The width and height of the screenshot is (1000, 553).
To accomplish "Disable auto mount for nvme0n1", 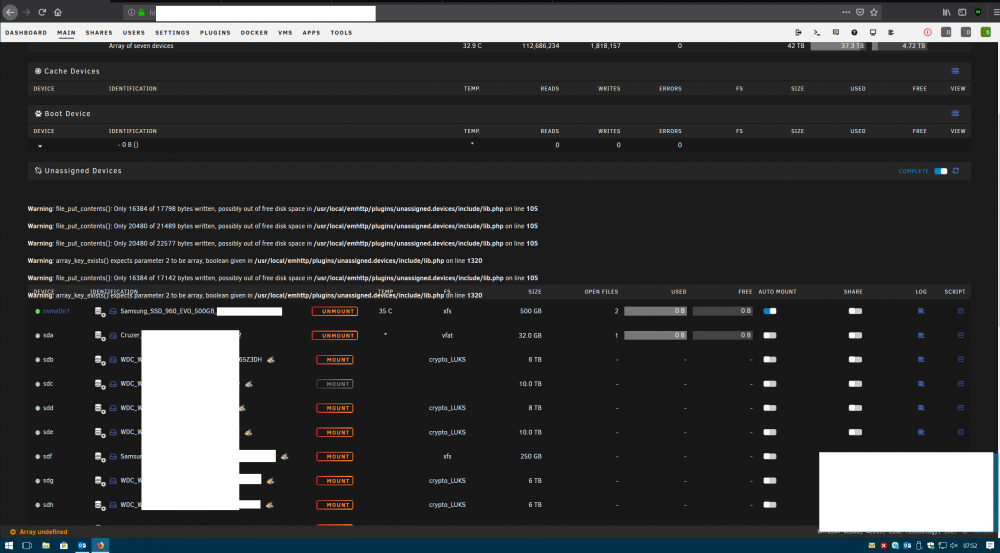I will pos(770,311).
